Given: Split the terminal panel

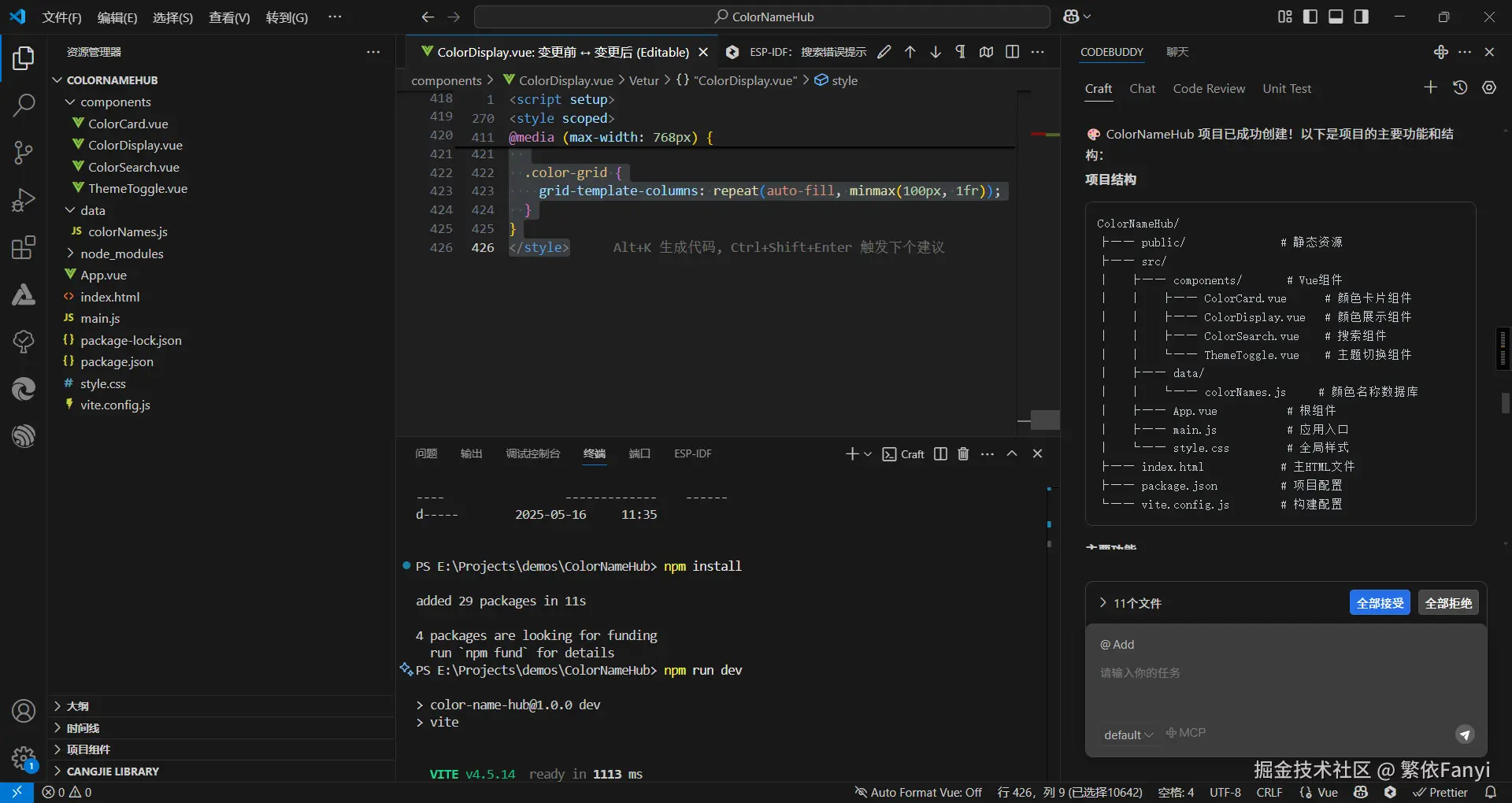Looking at the screenshot, I should pyautogui.click(x=940, y=454).
